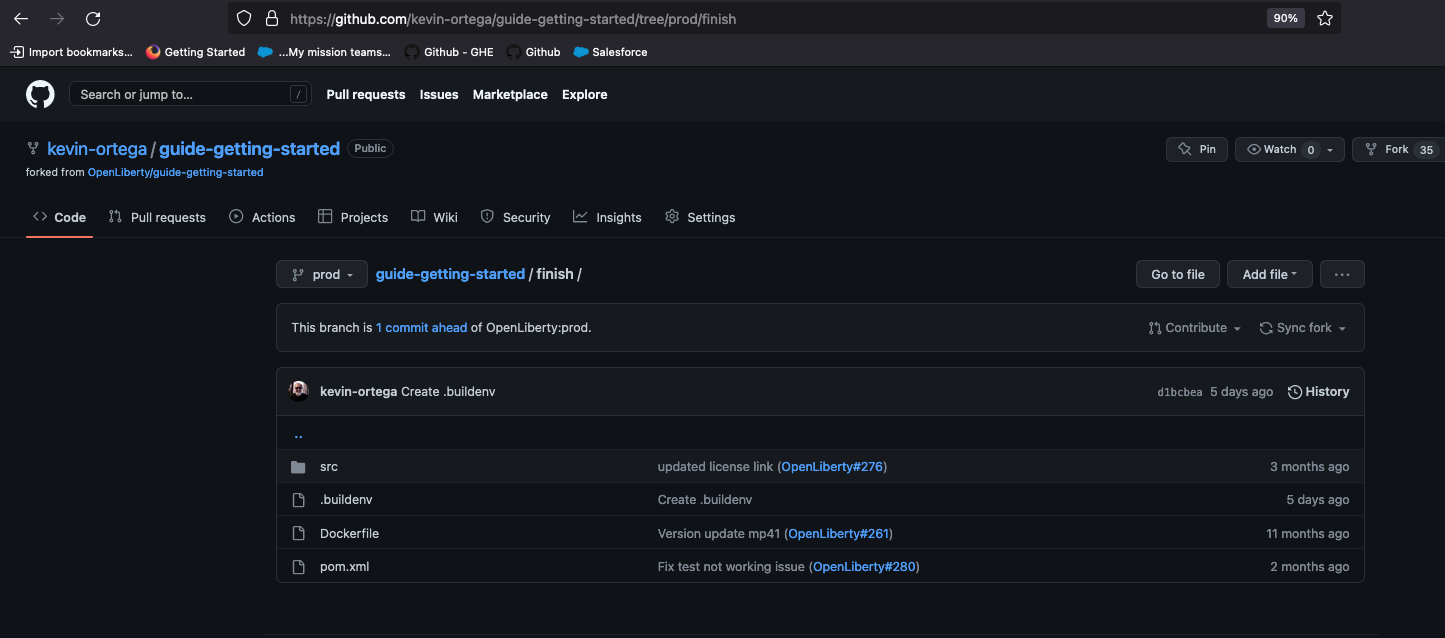Open the Create .buildenv latest commit message
The width and height of the screenshot is (1445, 638).
448,391
